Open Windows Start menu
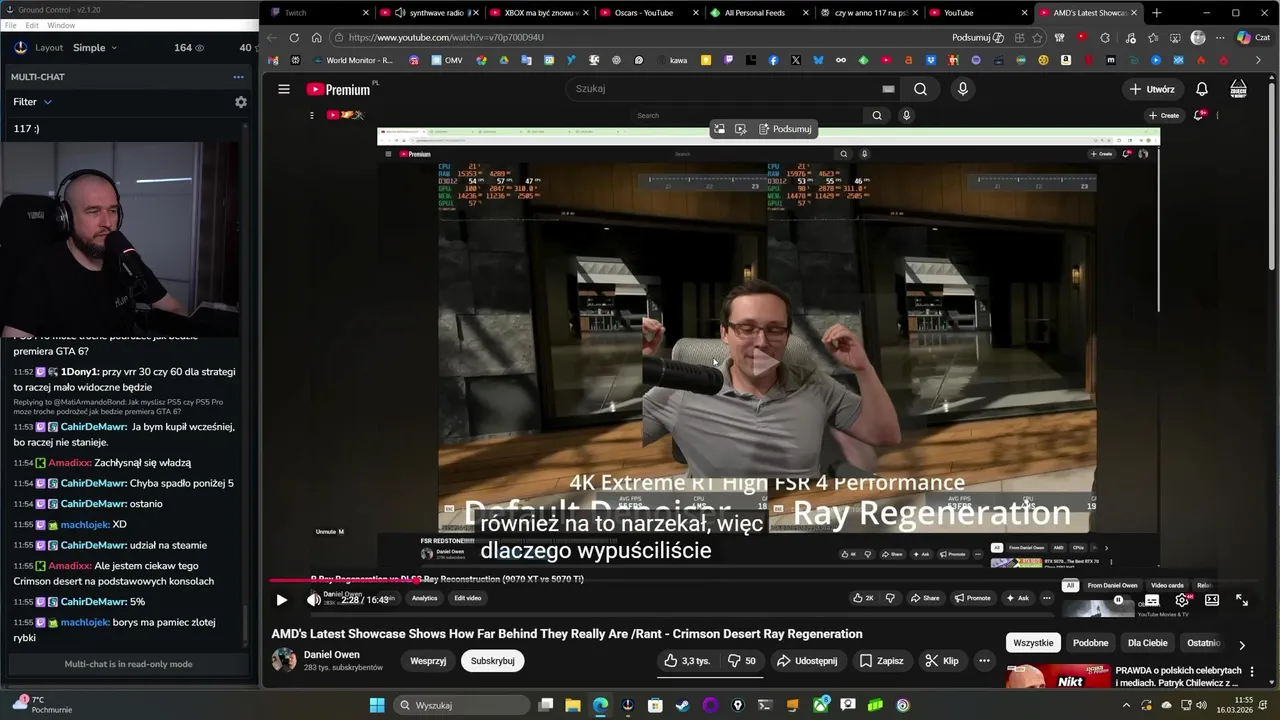1280x720 pixels. [377, 705]
